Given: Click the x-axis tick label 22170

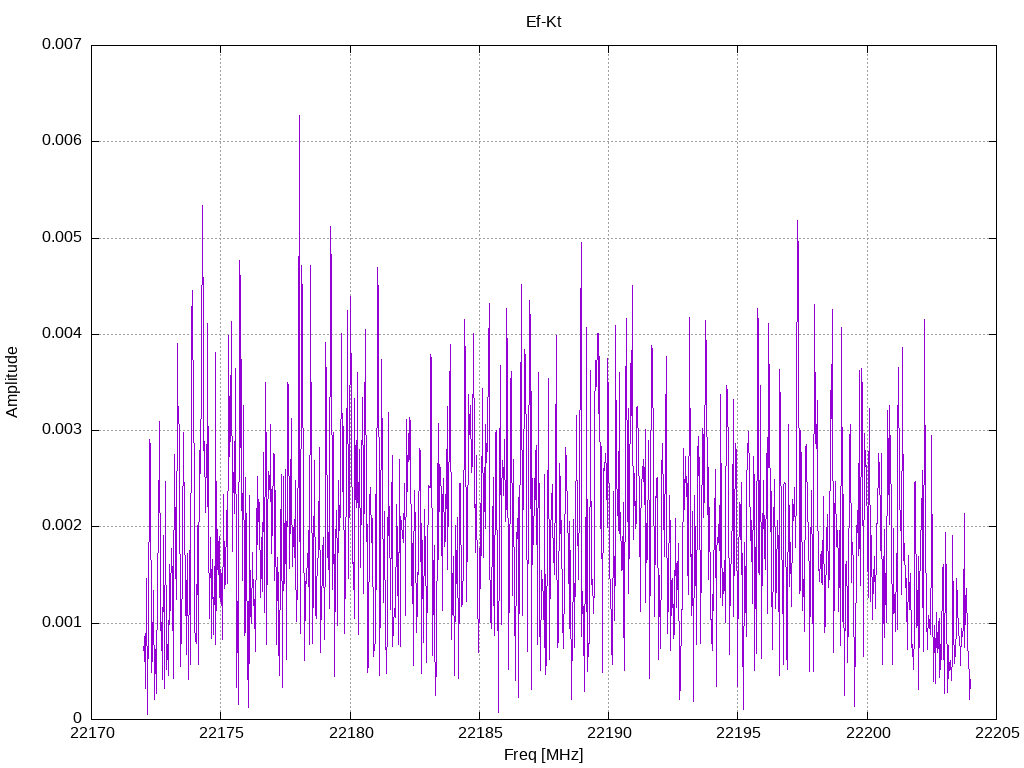Looking at the screenshot, I should pyautogui.click(x=92, y=733).
